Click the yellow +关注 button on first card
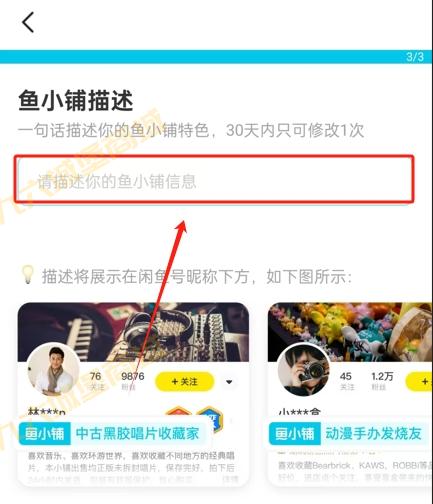The height and width of the screenshot is (504, 433). click(184, 381)
